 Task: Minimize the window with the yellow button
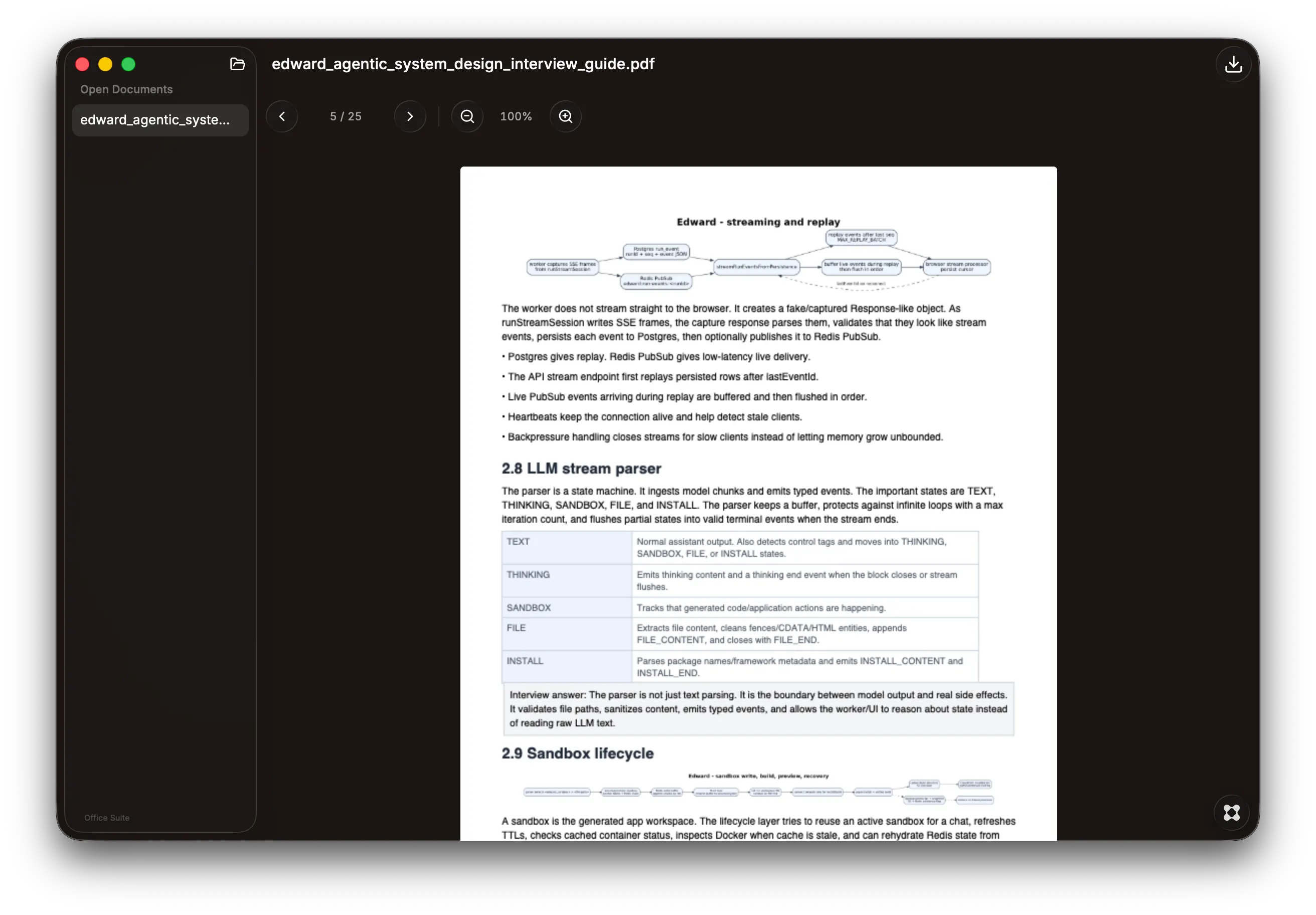point(105,64)
